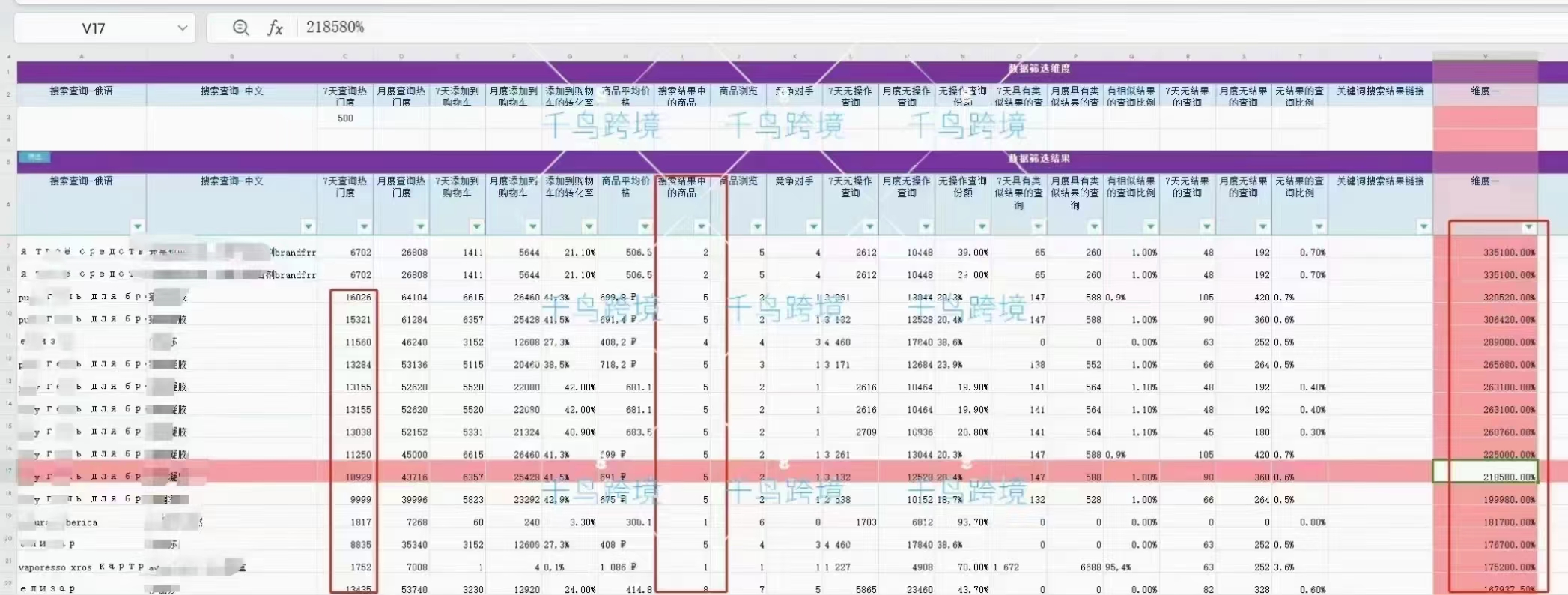Screen dimensions: 1568x595
Task: Select the active cell showing 218580.00%
Action: tap(1485, 471)
